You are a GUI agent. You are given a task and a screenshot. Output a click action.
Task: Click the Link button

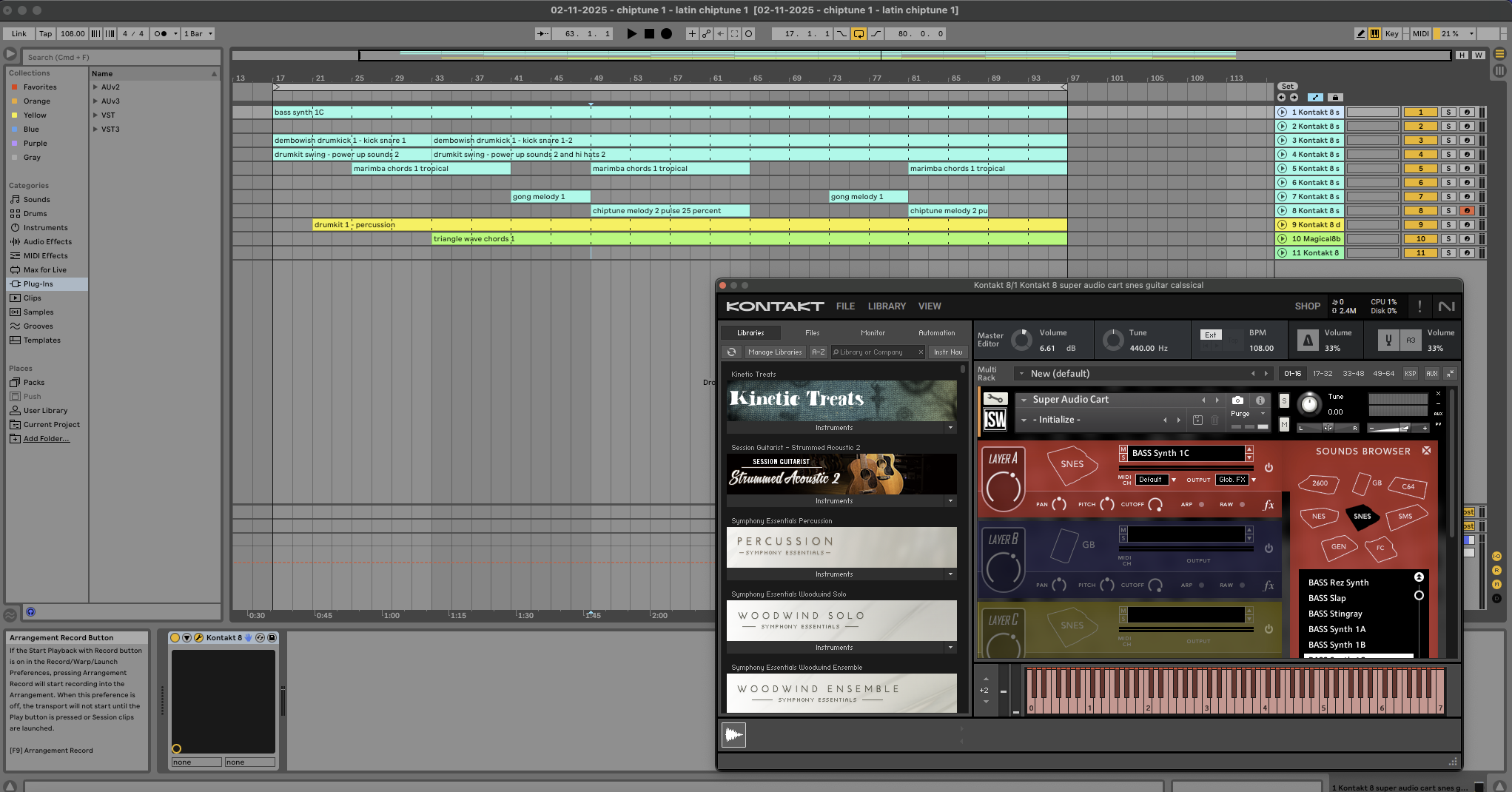click(x=19, y=33)
